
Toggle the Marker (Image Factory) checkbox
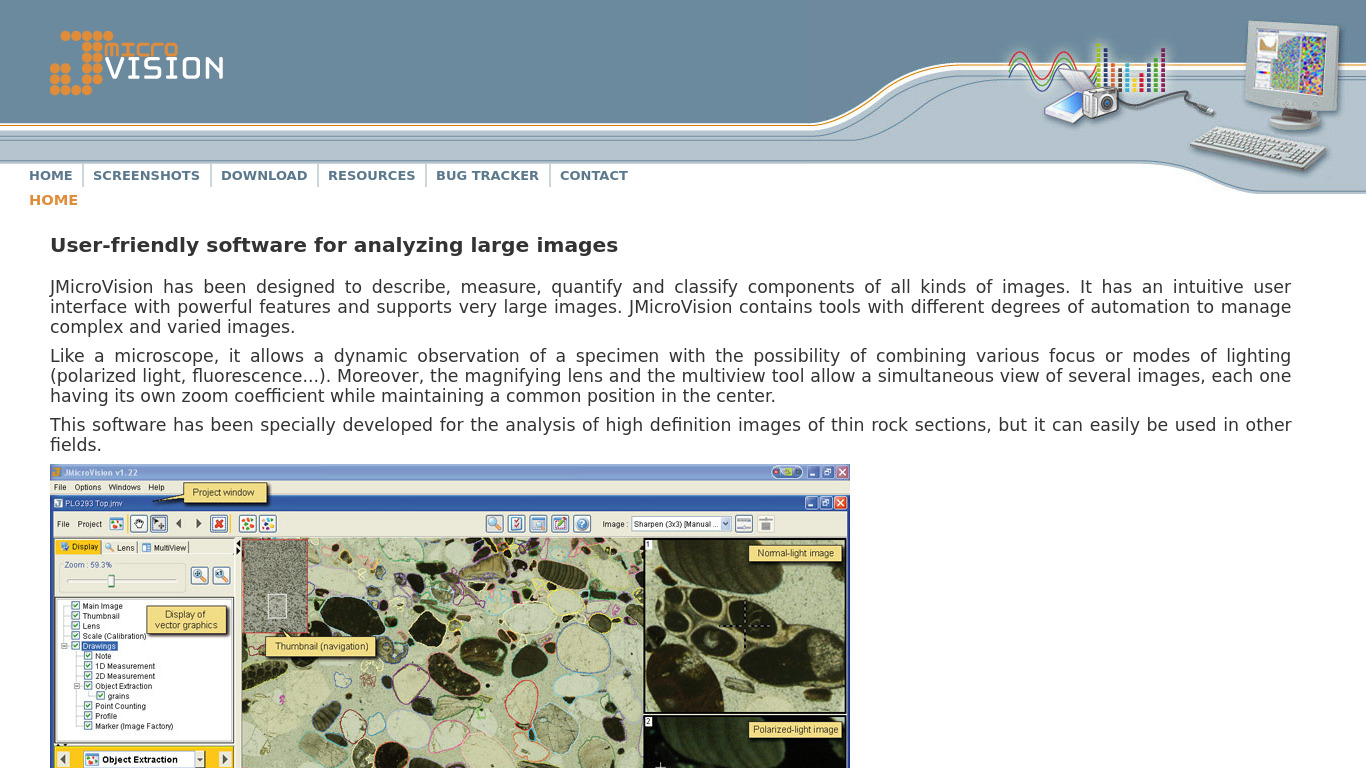click(x=88, y=726)
